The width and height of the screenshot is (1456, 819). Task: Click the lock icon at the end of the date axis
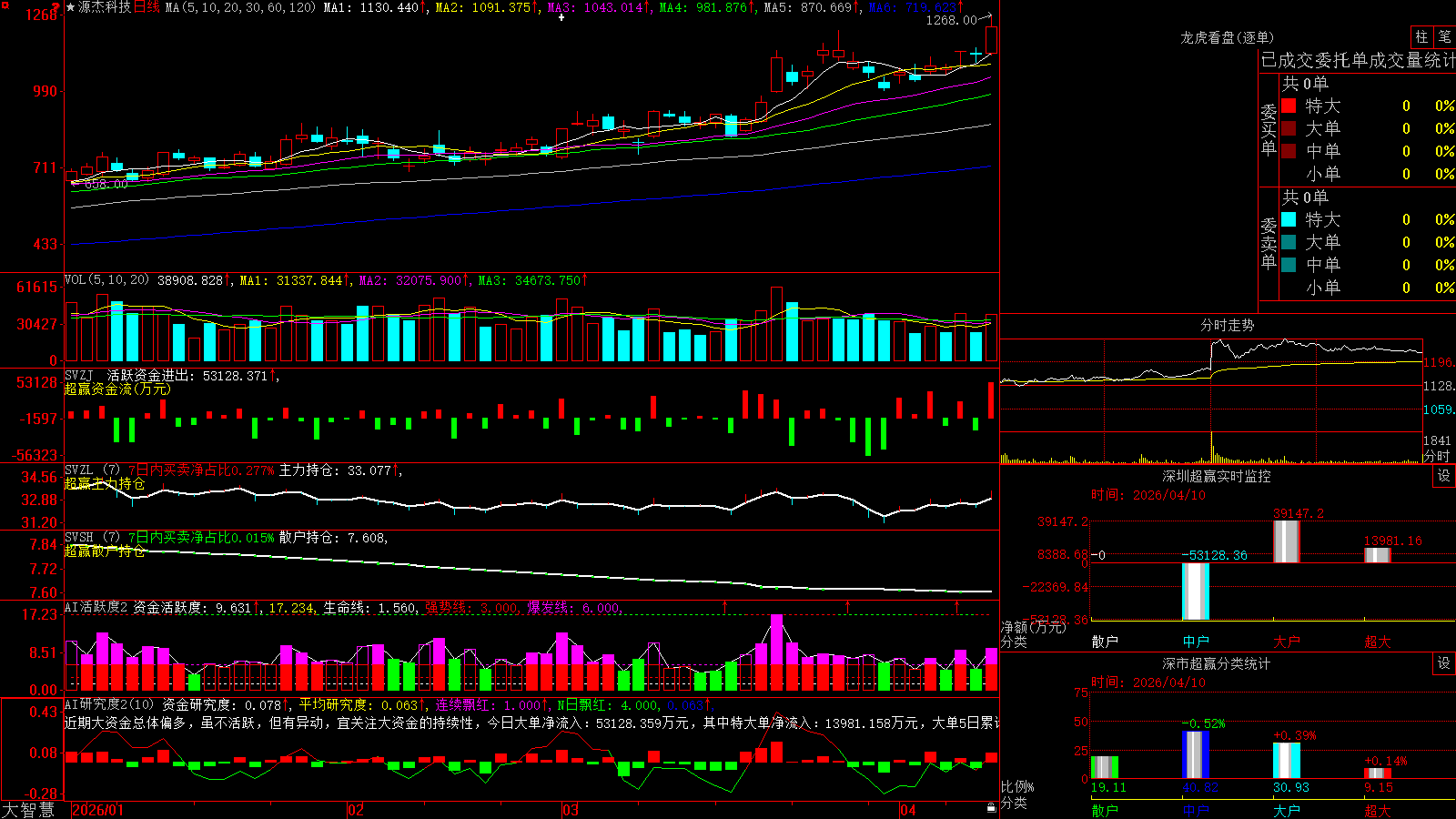pyautogui.click(x=991, y=808)
